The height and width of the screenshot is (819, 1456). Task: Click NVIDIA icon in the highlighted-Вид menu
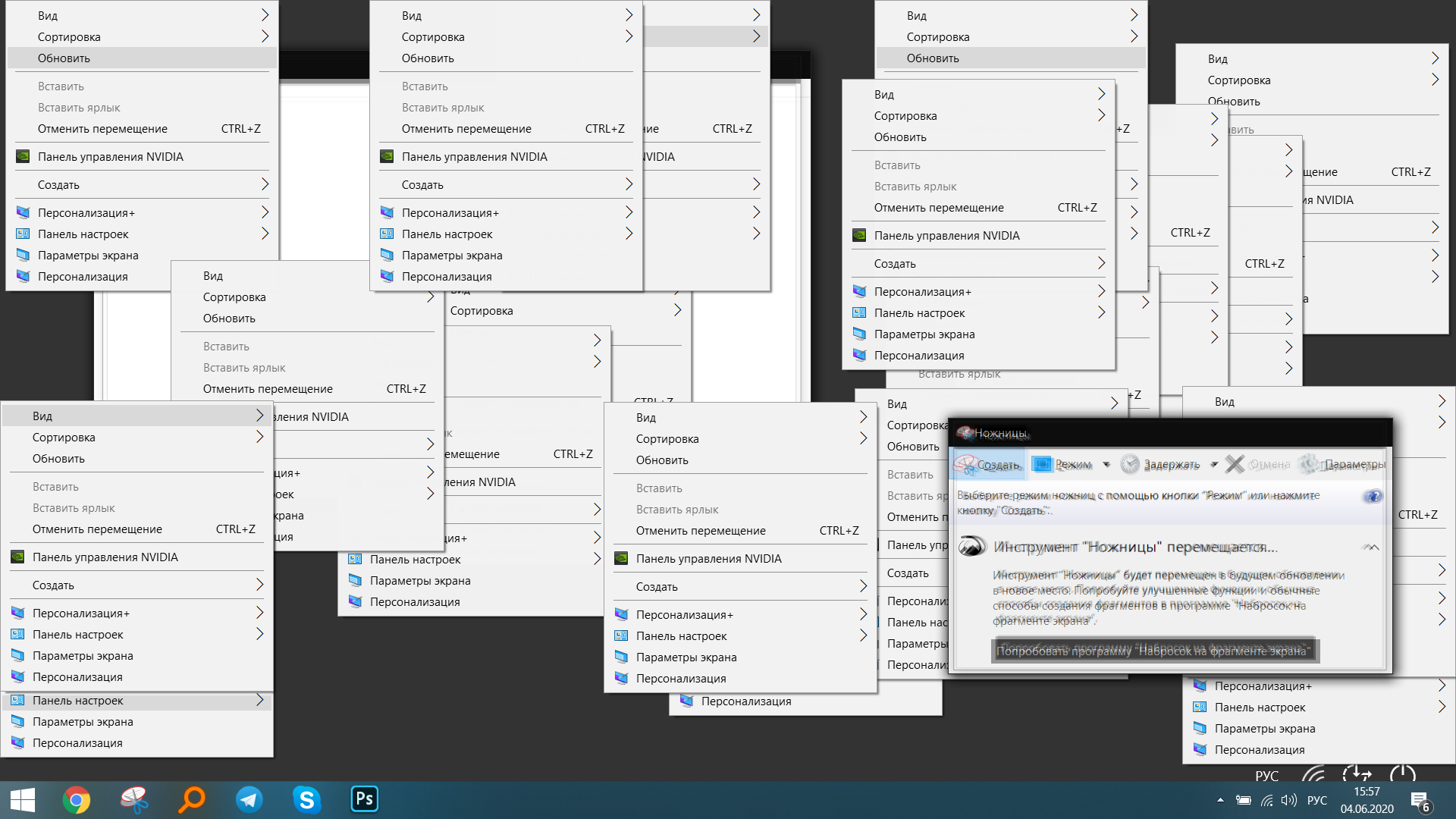coord(17,557)
